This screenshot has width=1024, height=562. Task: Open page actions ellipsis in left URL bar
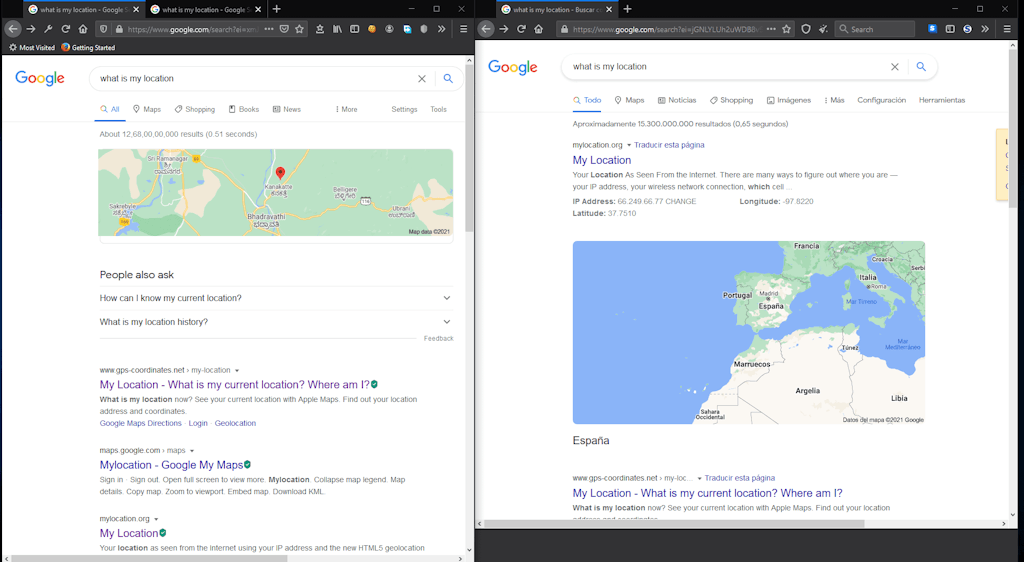268,29
